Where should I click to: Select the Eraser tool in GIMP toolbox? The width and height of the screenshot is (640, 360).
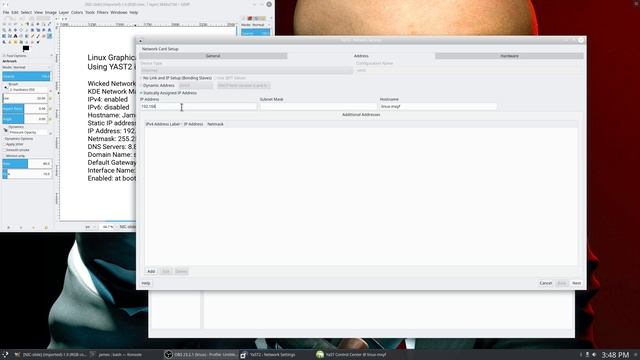click(x=44, y=36)
